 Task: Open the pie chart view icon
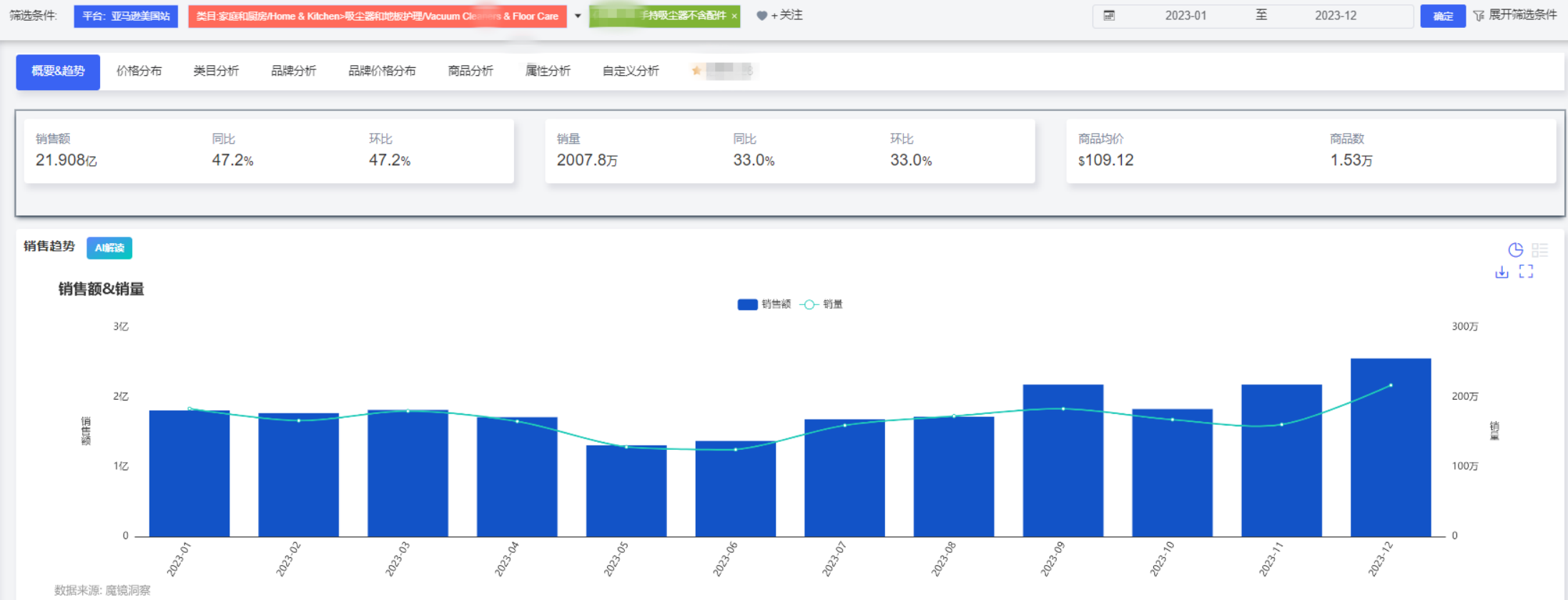[1515, 250]
